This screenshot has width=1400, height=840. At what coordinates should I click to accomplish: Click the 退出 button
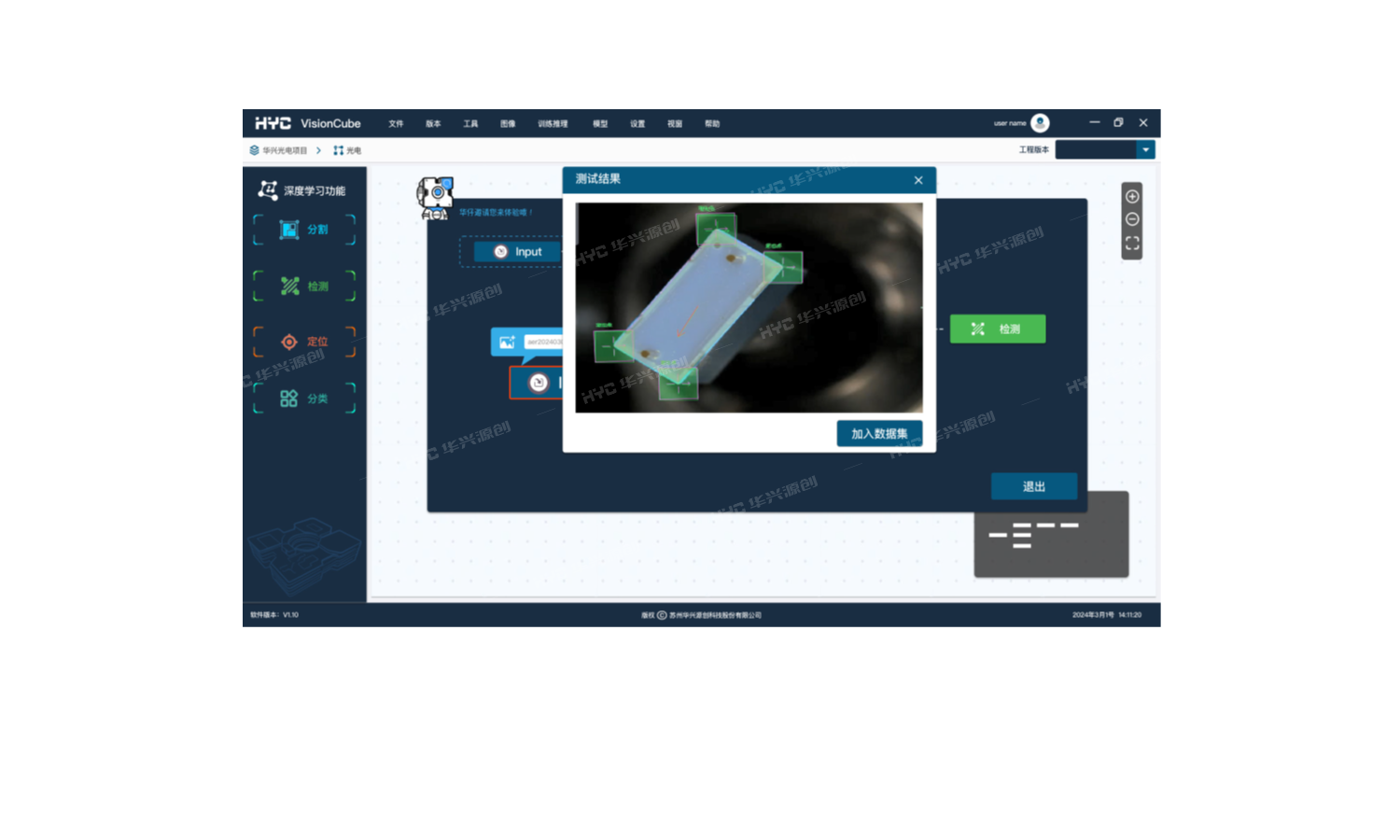[1033, 486]
